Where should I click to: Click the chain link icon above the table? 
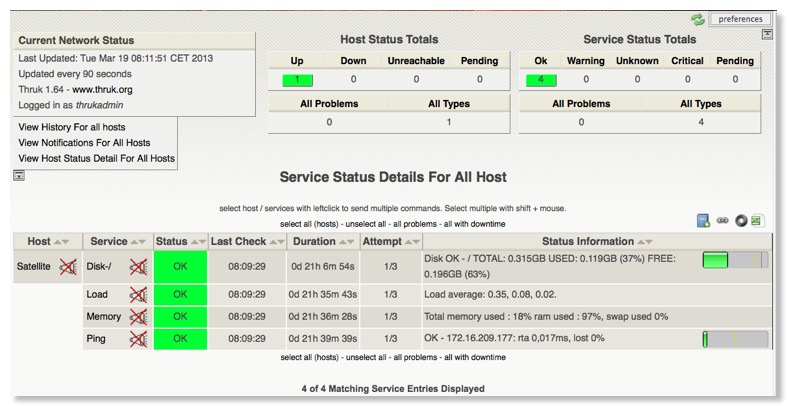click(x=723, y=220)
